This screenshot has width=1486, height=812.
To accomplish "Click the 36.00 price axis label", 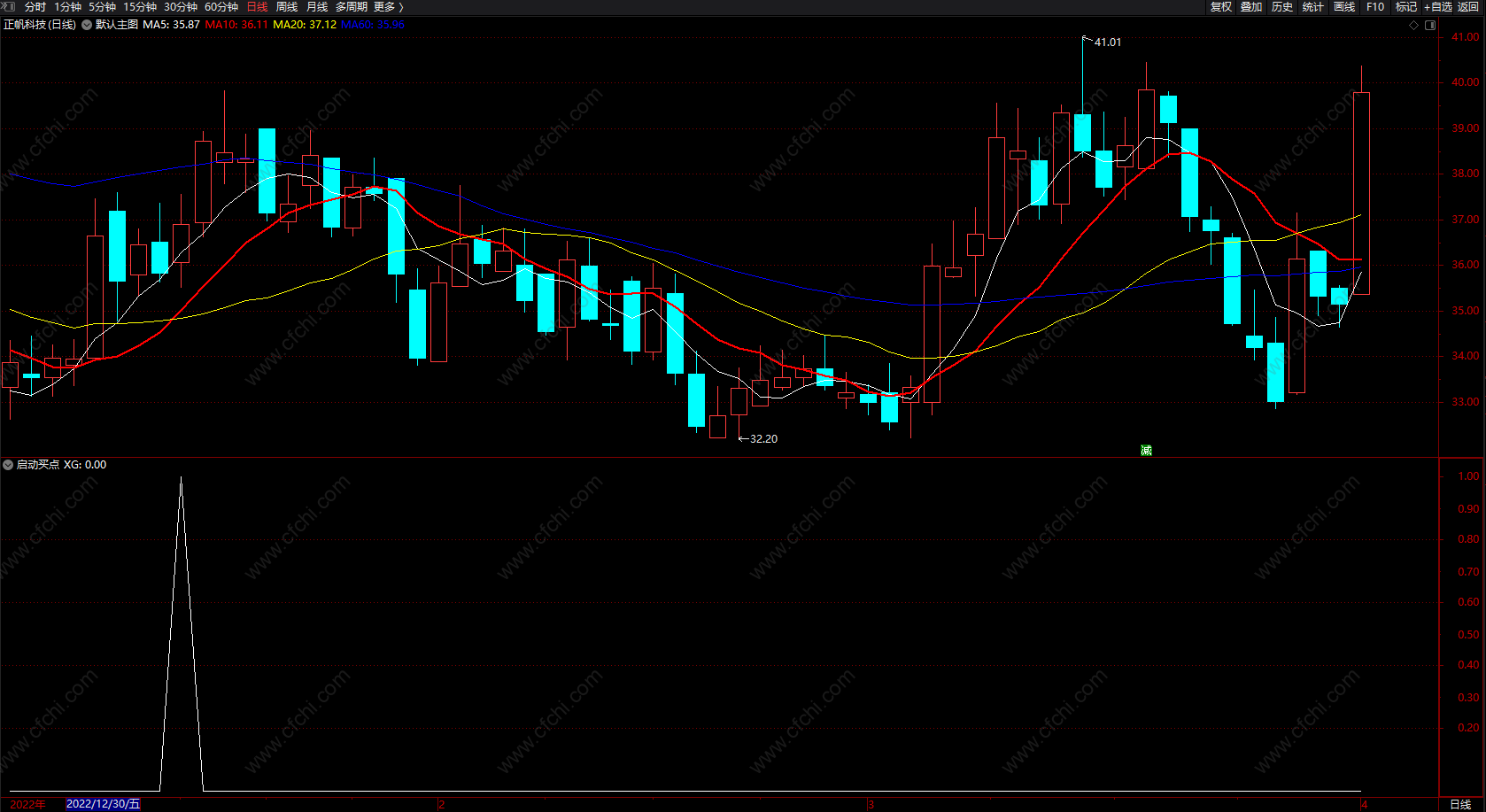I will 1465,265.
